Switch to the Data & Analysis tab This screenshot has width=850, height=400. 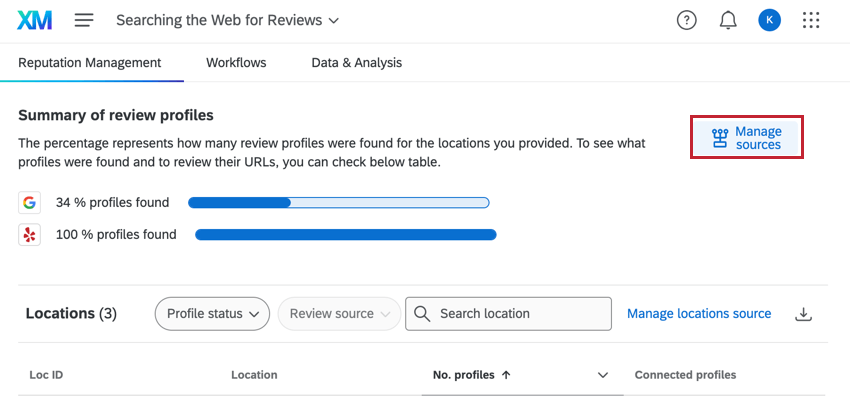tap(357, 63)
